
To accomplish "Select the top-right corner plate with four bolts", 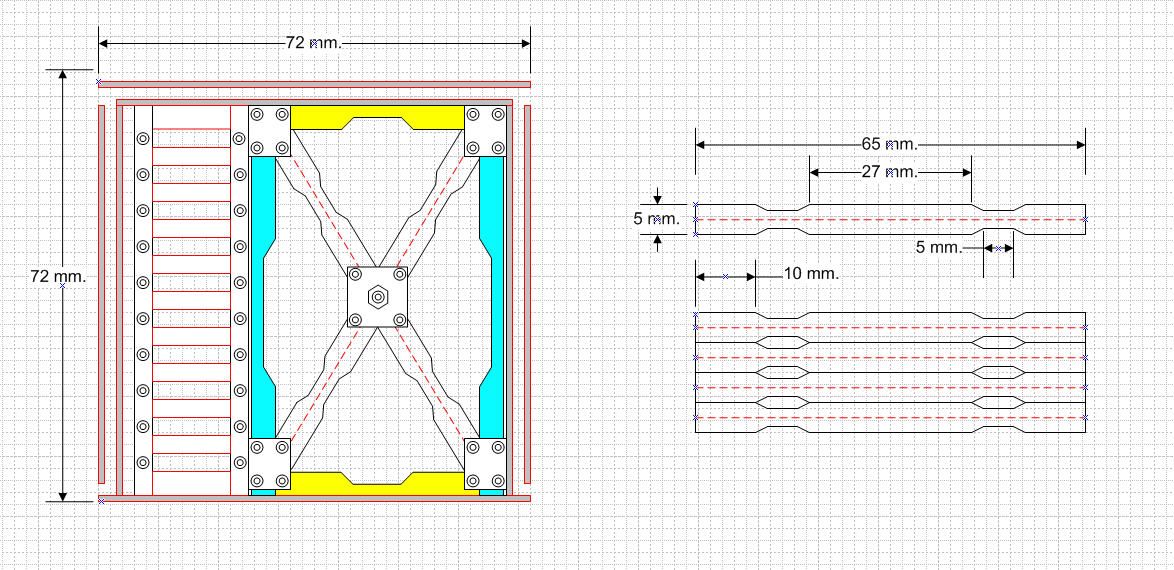I will (485, 131).
